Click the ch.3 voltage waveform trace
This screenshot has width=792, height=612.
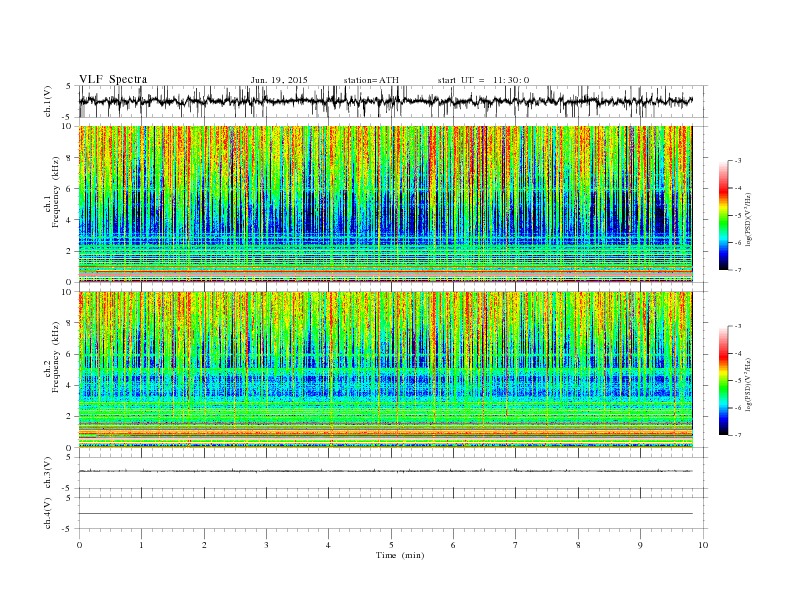point(386,471)
